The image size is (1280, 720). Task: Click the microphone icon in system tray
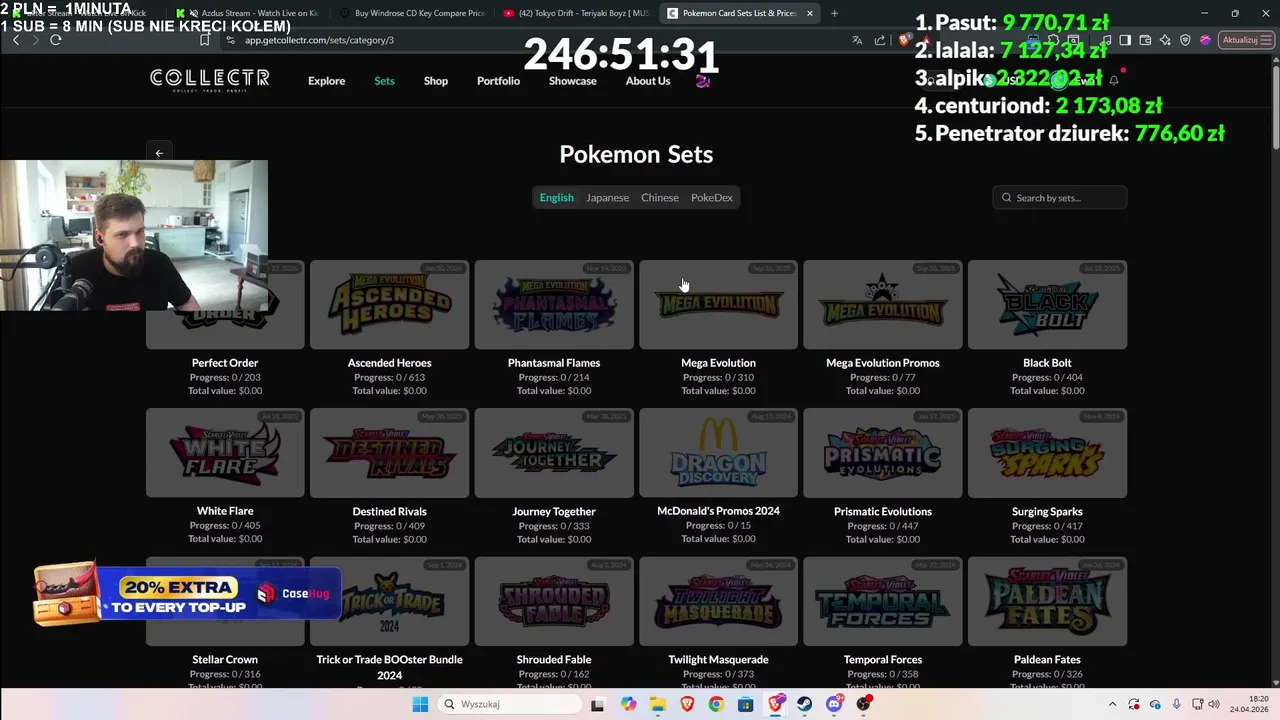tap(1177, 704)
